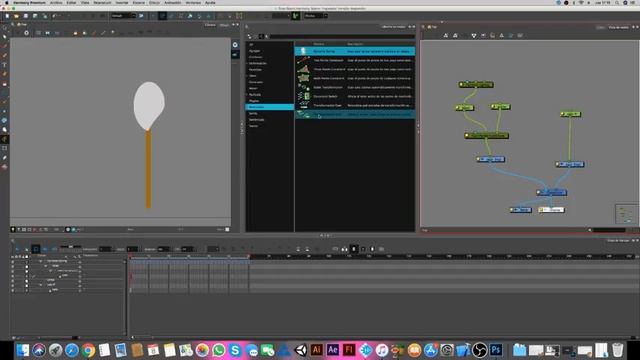This screenshot has height=360, width=640.
Task: Open the Editar menu
Action: [x=71, y=2]
